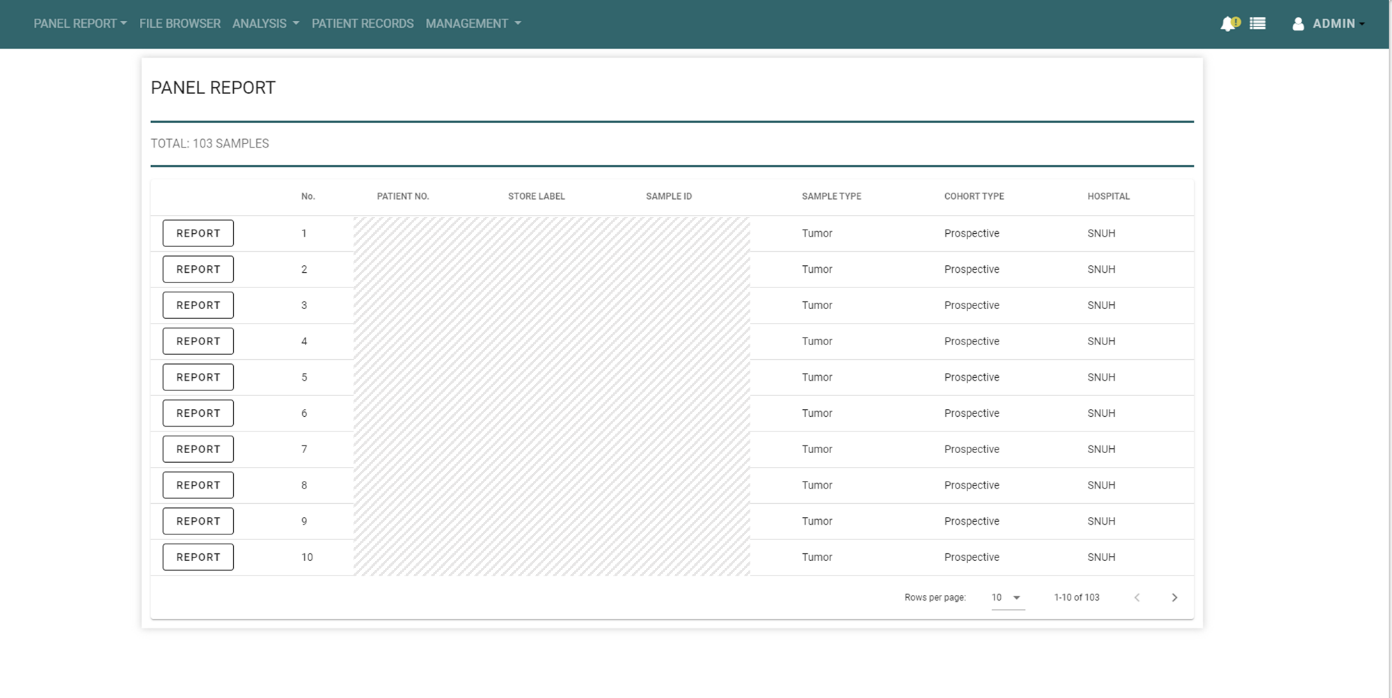Open report for sample number 1

pyautogui.click(x=198, y=234)
